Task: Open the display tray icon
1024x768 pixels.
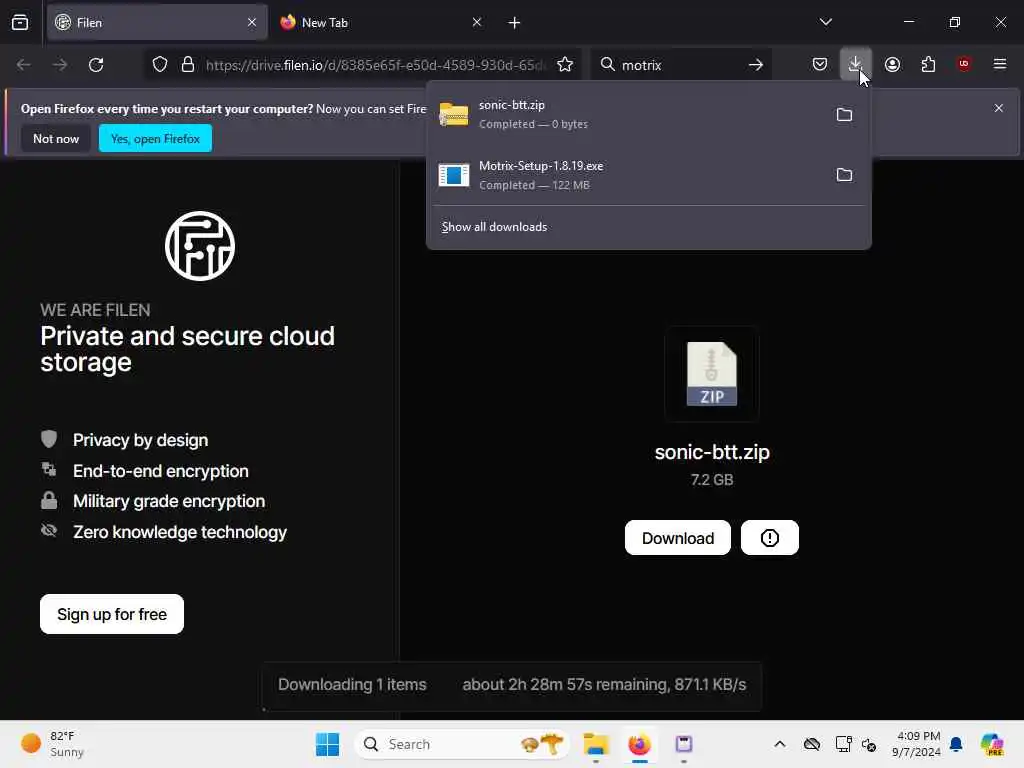Action: click(x=843, y=744)
